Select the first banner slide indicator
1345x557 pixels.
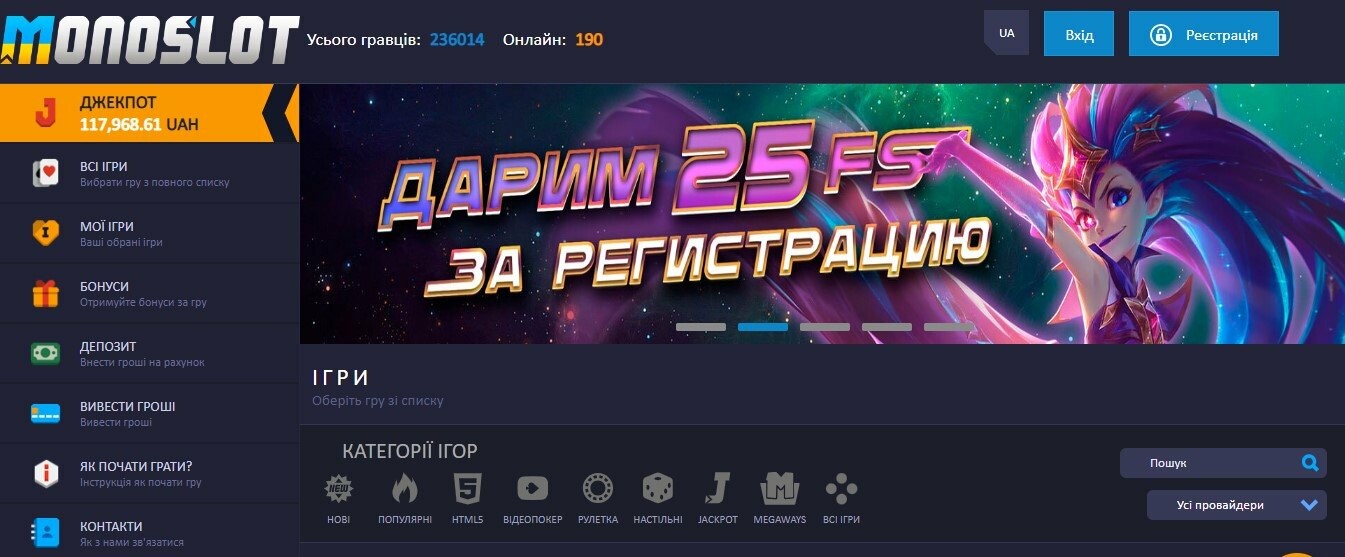701,327
